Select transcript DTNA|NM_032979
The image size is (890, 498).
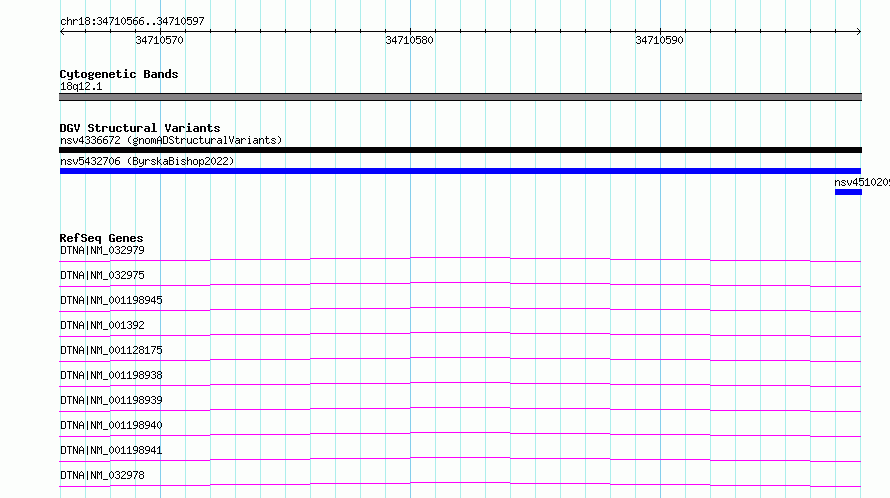(x=102, y=250)
